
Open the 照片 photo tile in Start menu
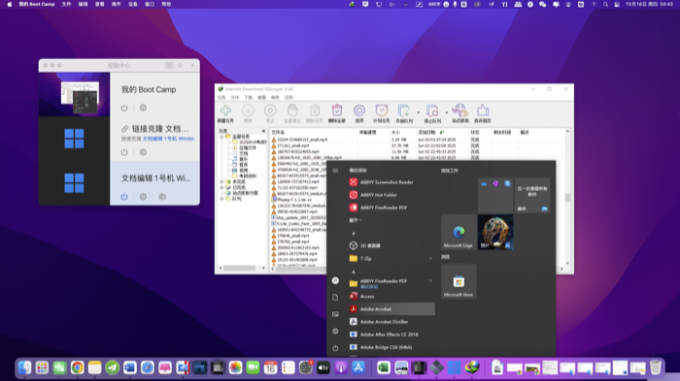pos(495,232)
